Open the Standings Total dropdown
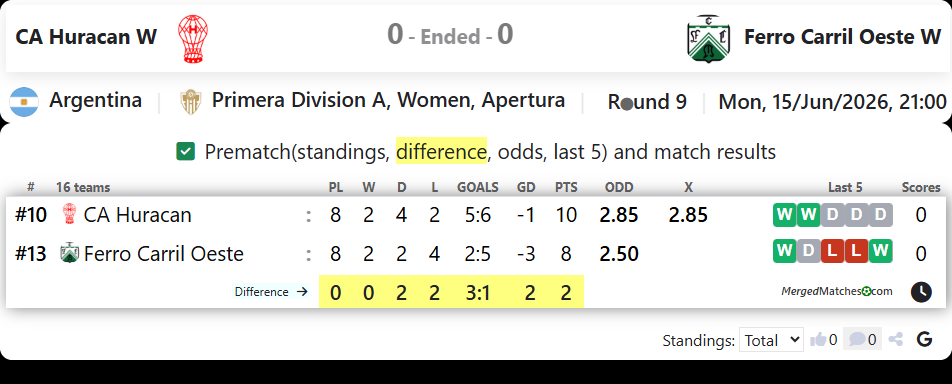This screenshot has height=384, width=952. tap(771, 340)
